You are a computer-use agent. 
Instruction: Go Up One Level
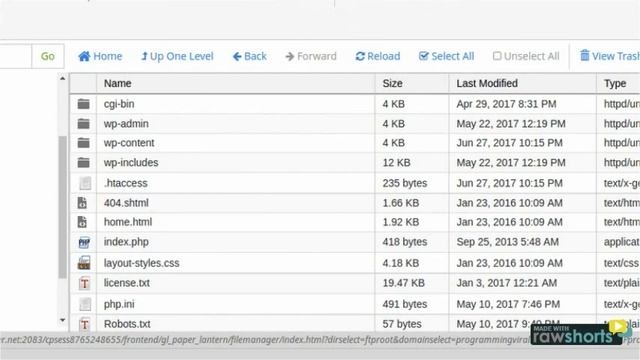click(177, 56)
